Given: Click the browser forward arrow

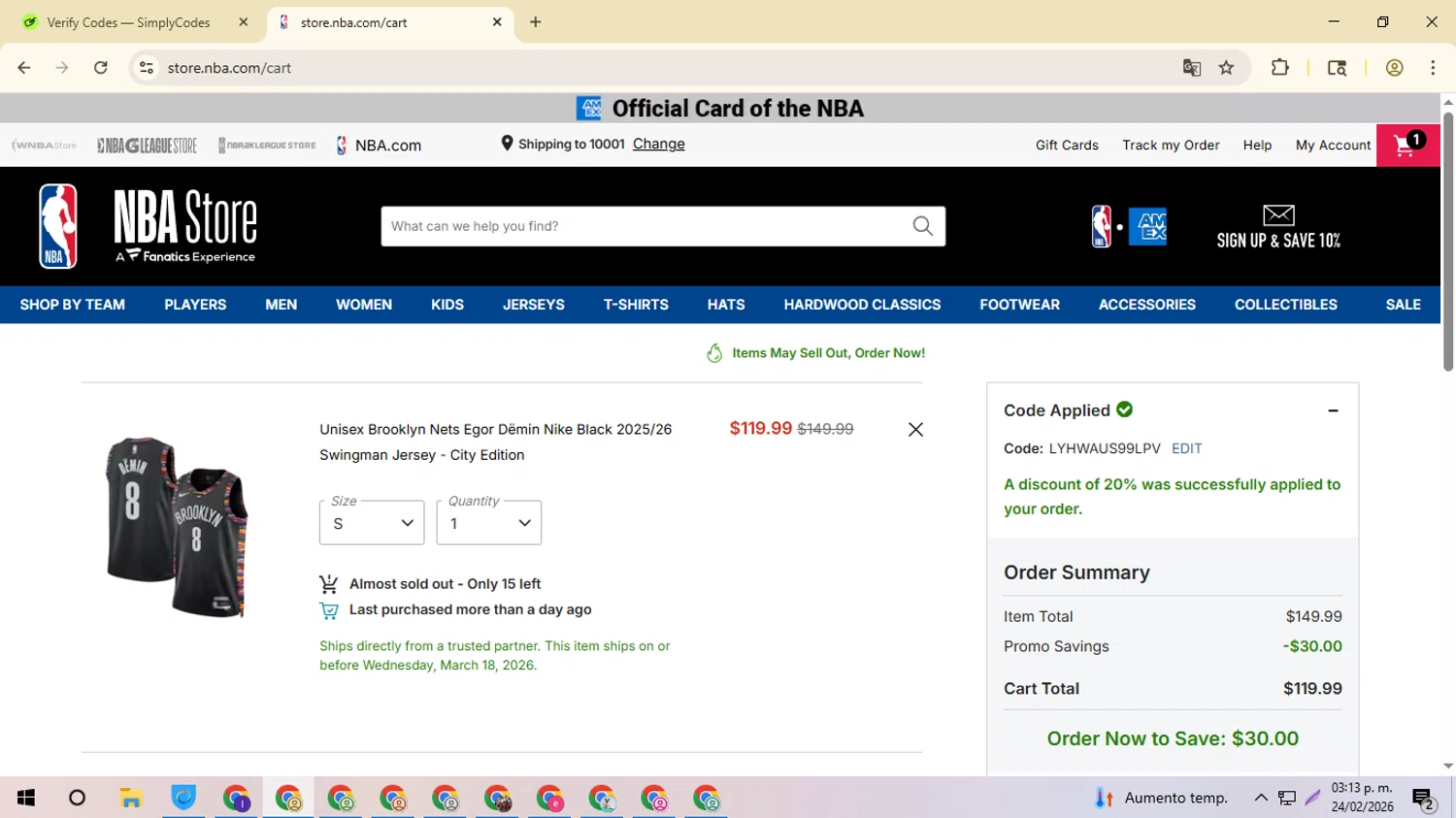Looking at the screenshot, I should tap(62, 68).
